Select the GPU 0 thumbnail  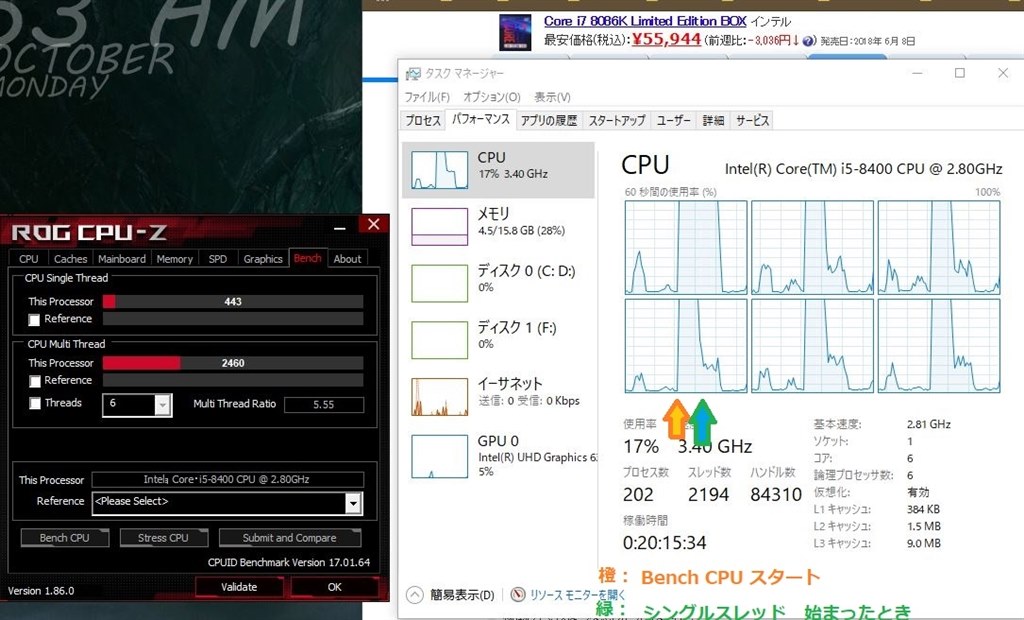click(x=440, y=456)
